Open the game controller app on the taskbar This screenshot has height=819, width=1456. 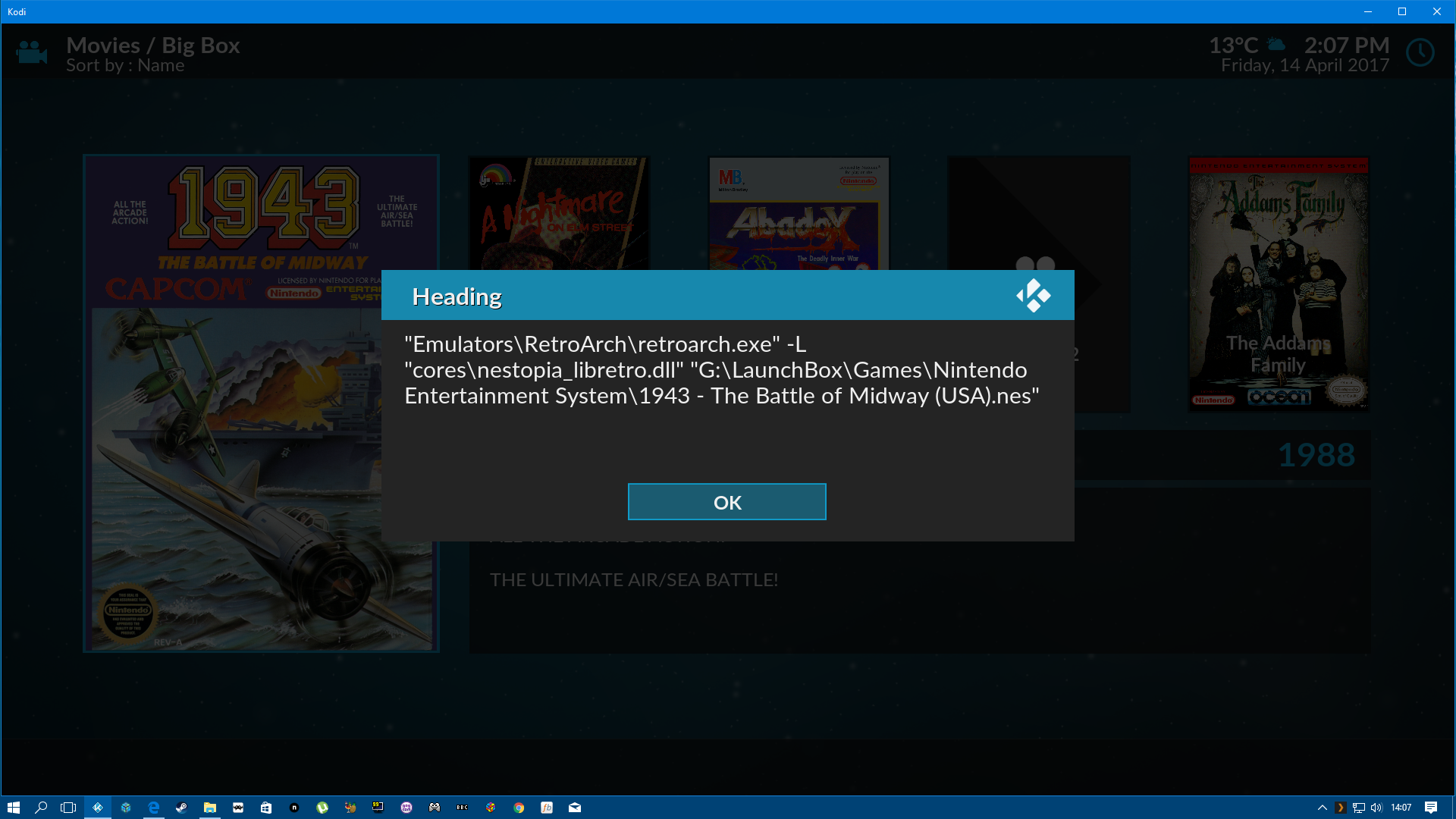(x=435, y=808)
